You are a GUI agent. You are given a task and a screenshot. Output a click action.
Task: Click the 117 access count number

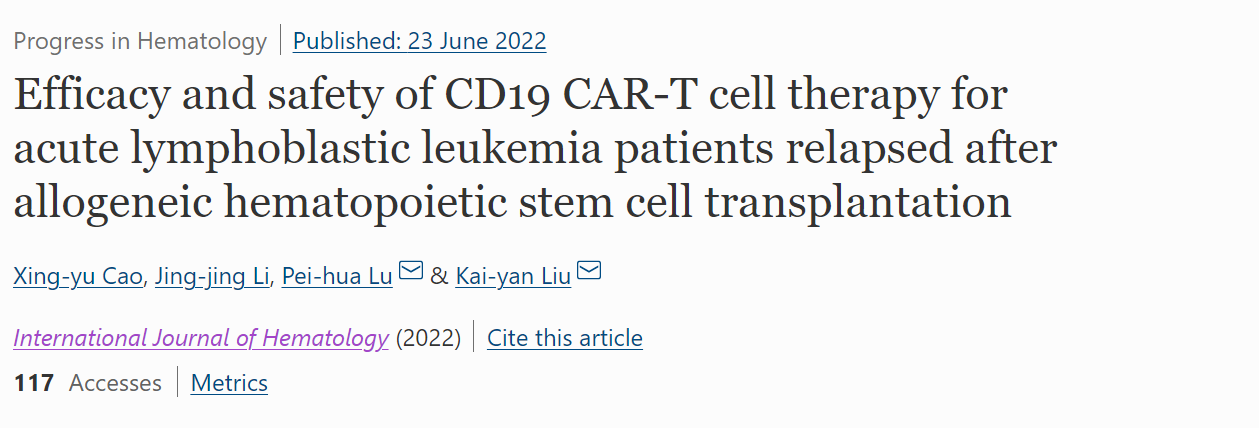(34, 383)
